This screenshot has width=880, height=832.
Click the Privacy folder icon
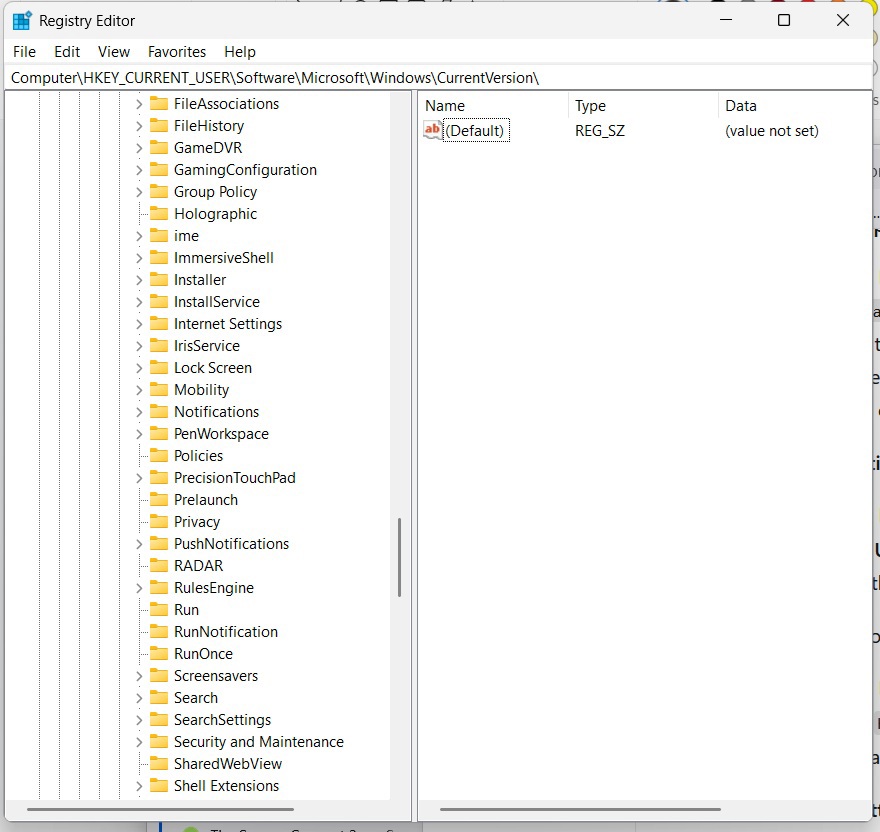(x=159, y=522)
